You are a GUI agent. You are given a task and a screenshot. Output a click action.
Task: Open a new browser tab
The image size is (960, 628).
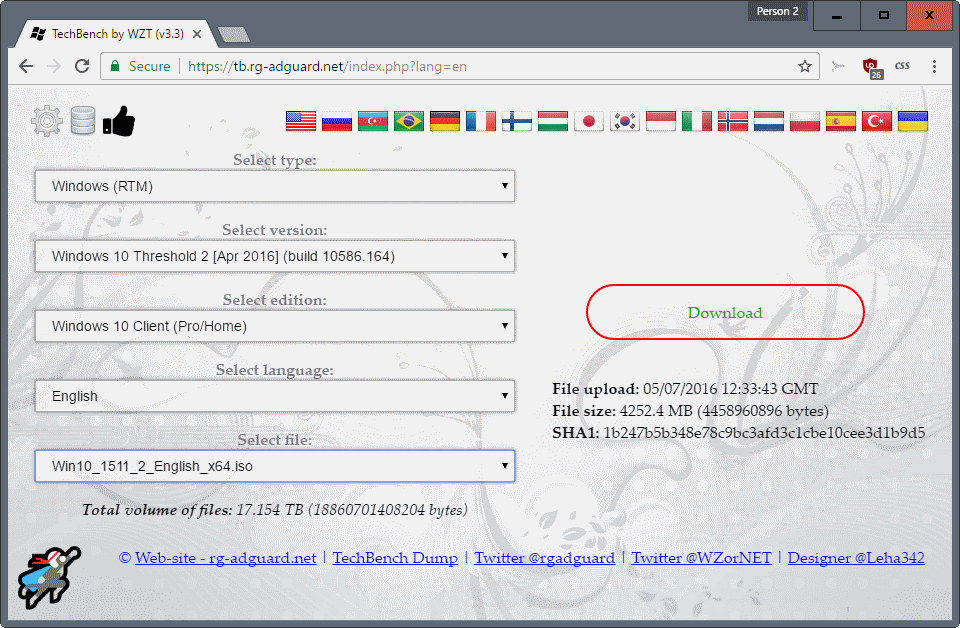(x=234, y=35)
